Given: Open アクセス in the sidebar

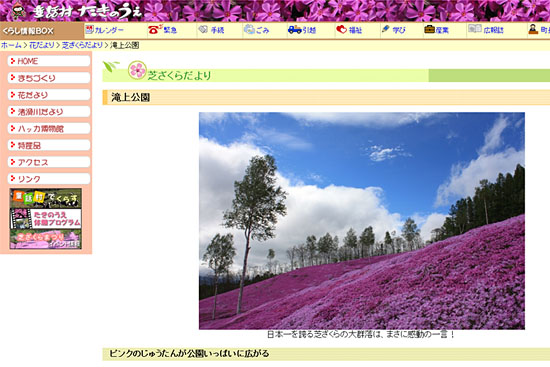Looking at the screenshot, I should point(49,162).
